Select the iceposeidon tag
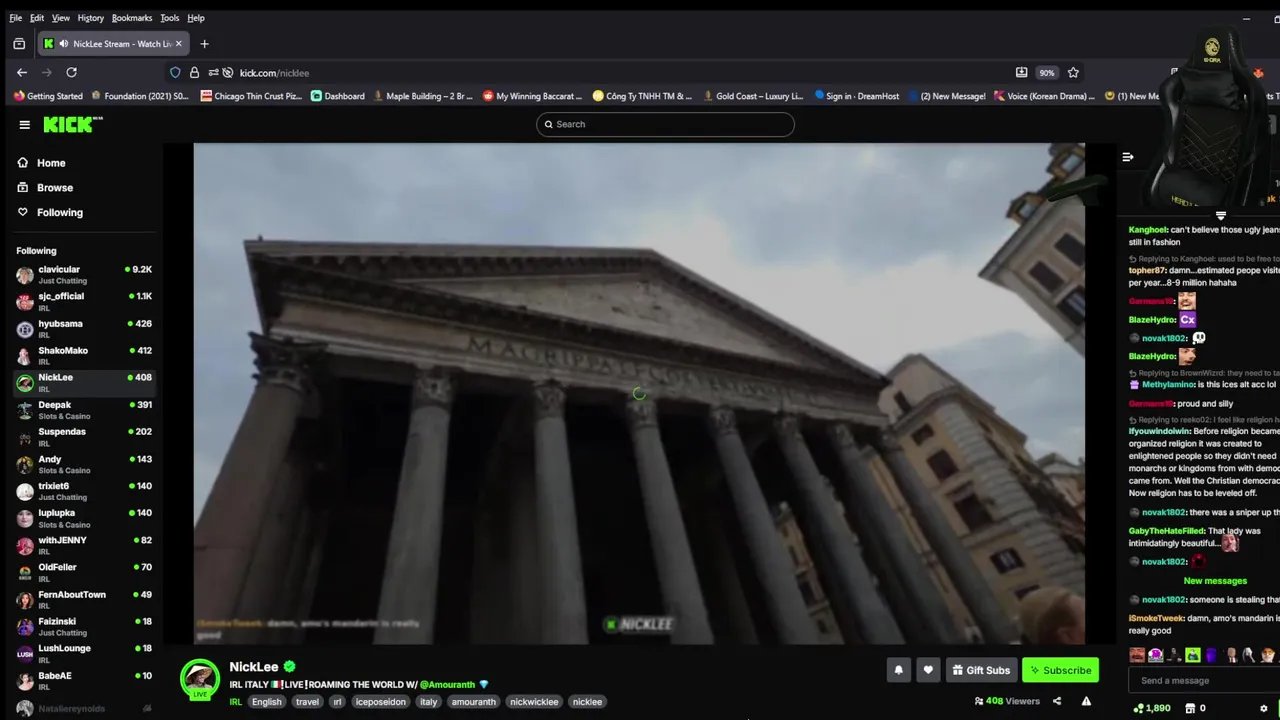1280x720 pixels. [x=381, y=702]
